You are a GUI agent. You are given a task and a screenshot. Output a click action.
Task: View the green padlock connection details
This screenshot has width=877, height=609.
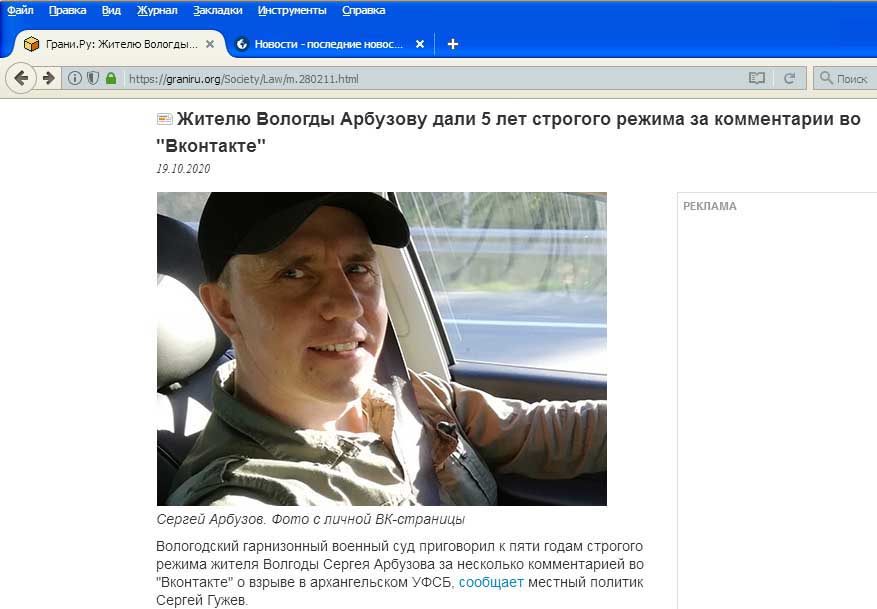[111, 78]
